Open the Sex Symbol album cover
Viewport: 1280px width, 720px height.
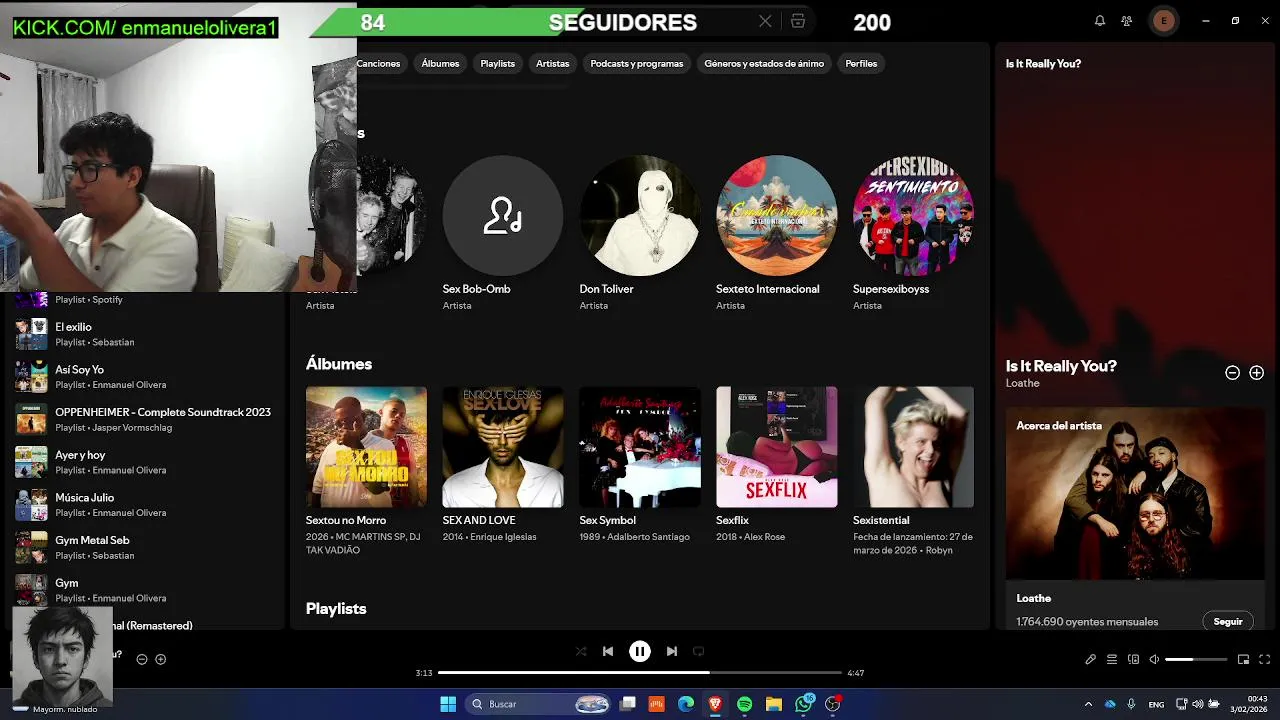pyautogui.click(x=640, y=447)
